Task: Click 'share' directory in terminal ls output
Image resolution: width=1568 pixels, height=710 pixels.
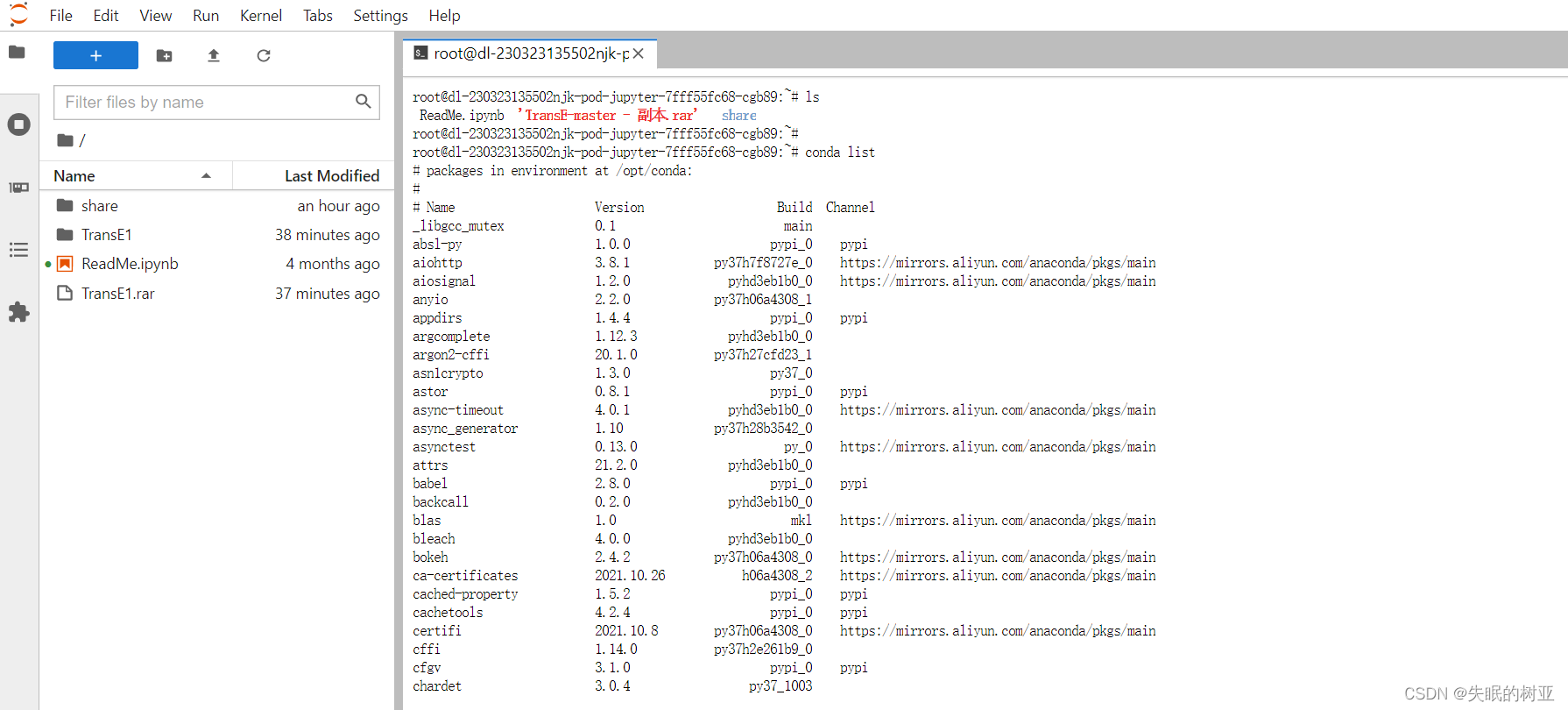Action: coord(738,116)
